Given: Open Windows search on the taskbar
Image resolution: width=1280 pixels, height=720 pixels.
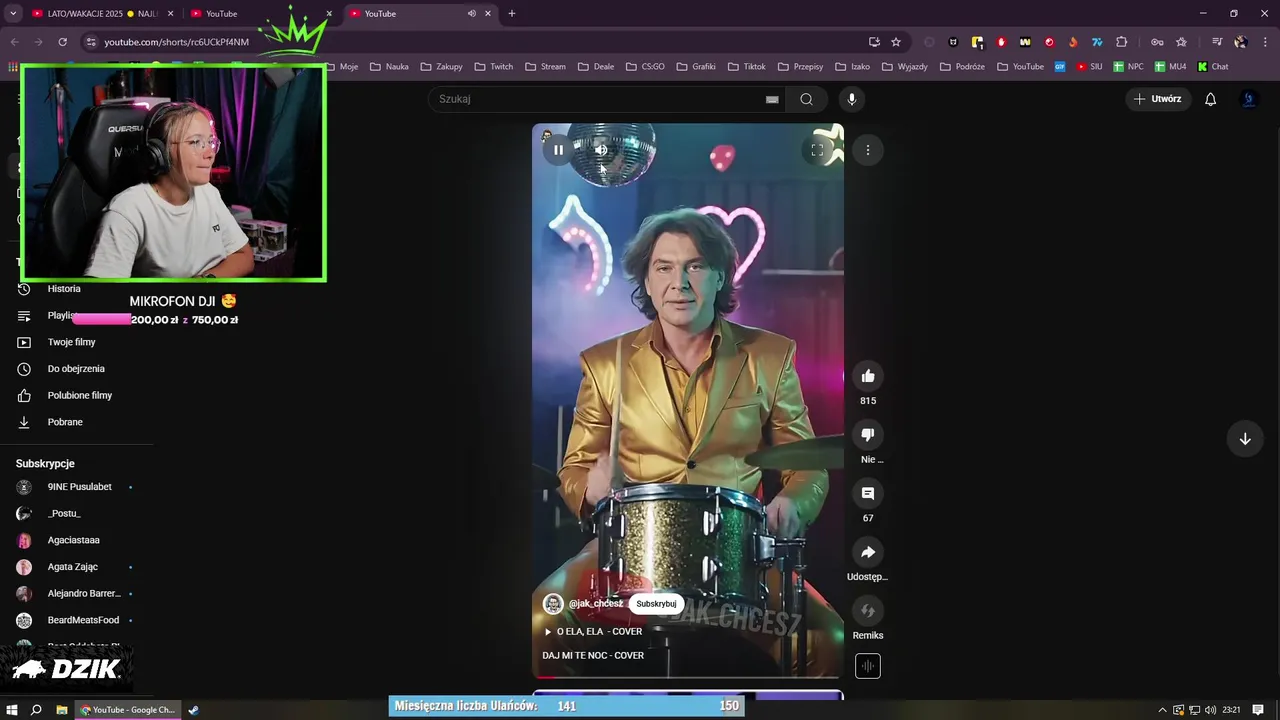Looking at the screenshot, I should click(x=36, y=710).
